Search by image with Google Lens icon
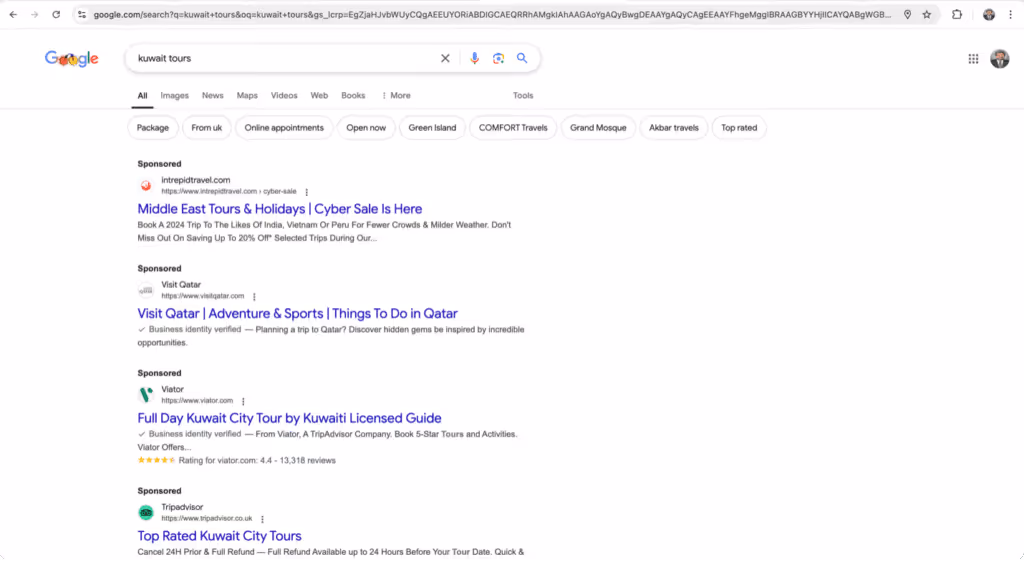The height and width of the screenshot is (562, 1024). 498,58
